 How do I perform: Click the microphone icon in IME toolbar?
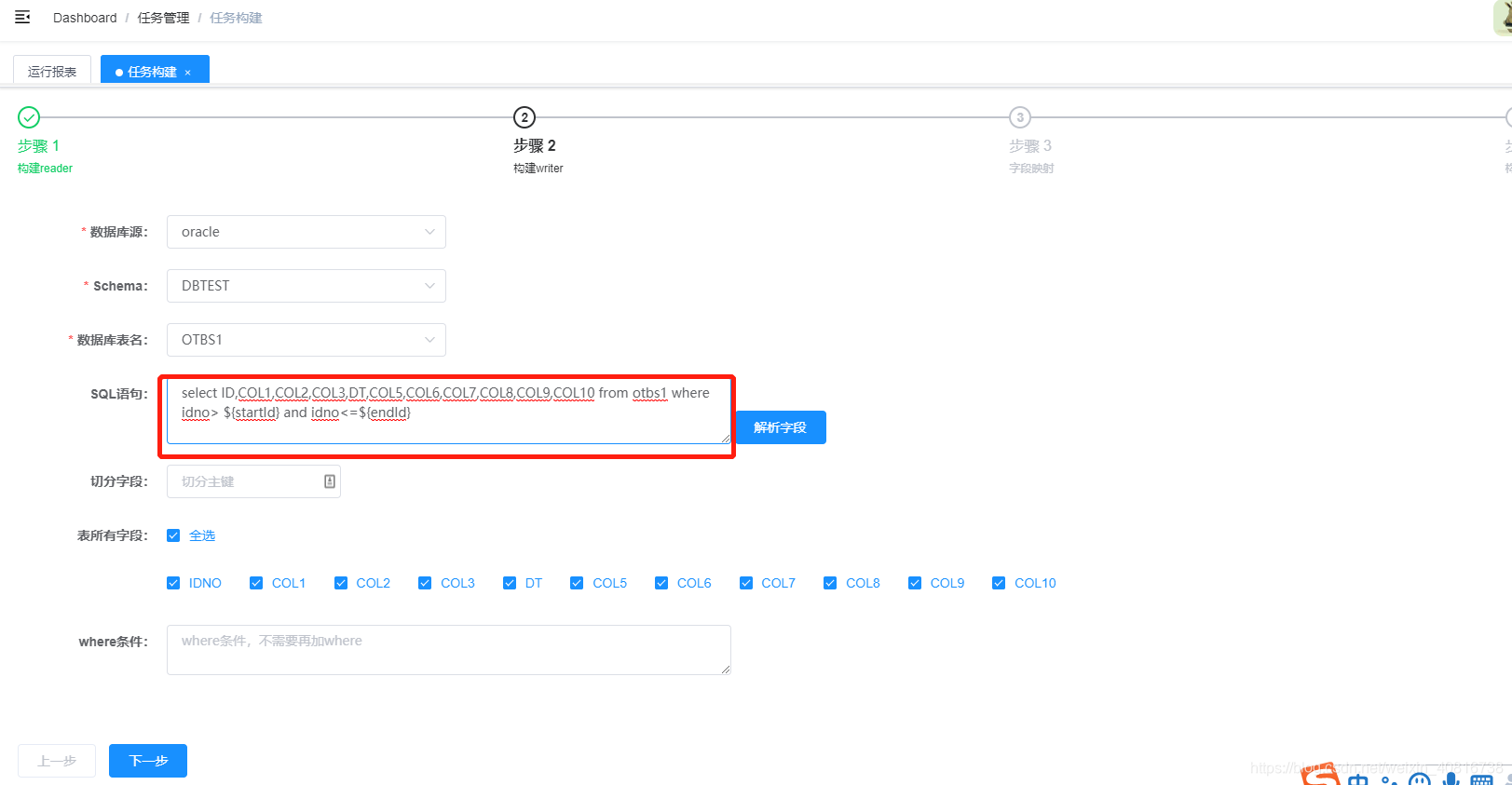tap(1451, 779)
